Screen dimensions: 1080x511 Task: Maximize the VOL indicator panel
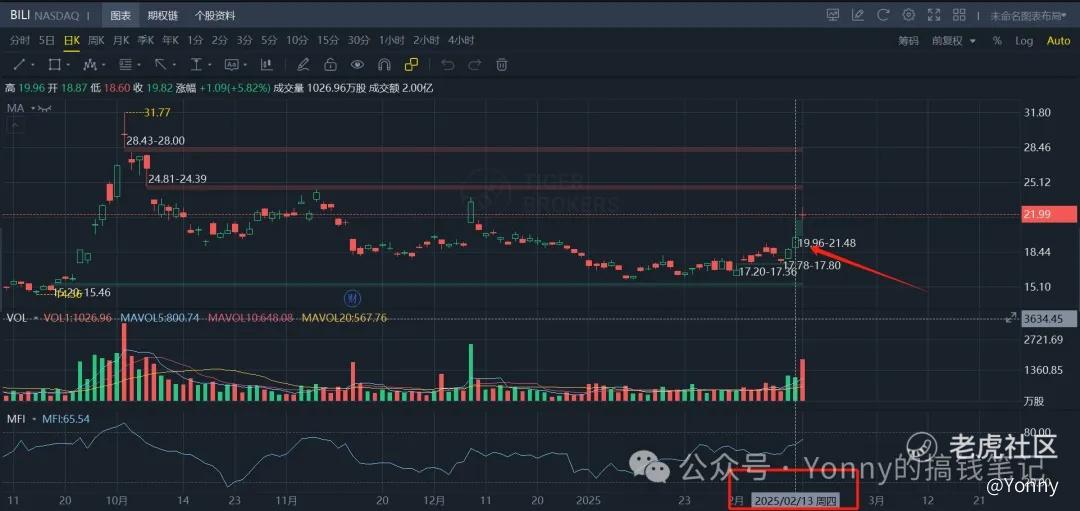[1010, 317]
